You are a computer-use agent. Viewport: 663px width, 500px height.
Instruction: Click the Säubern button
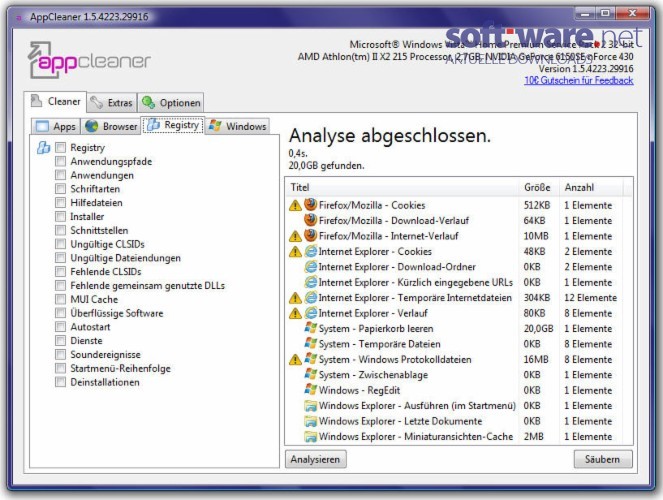pyautogui.click(x=603, y=459)
